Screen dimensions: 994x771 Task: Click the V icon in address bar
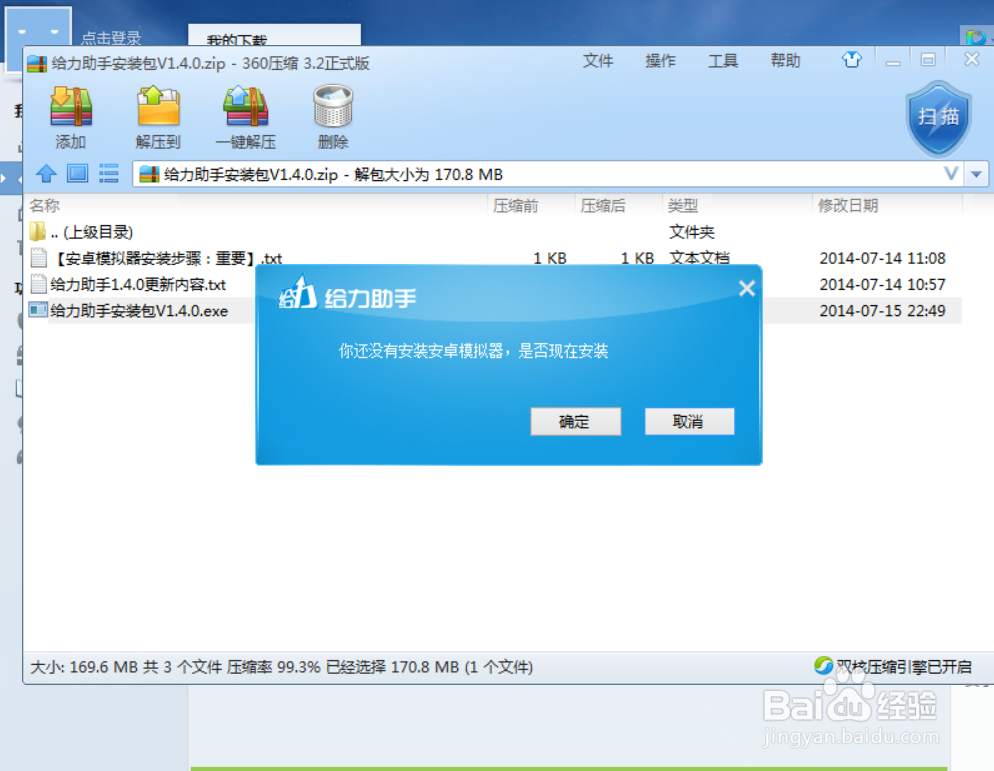(x=951, y=173)
